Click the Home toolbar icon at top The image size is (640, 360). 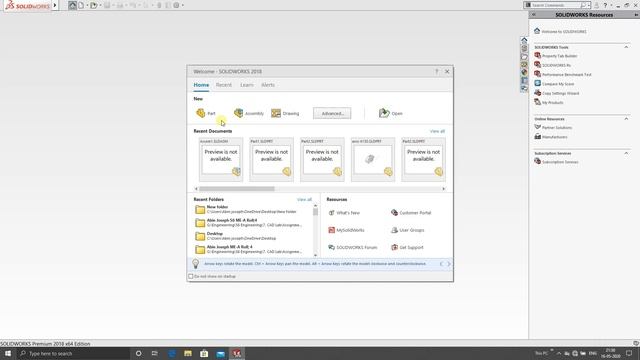point(72,5)
